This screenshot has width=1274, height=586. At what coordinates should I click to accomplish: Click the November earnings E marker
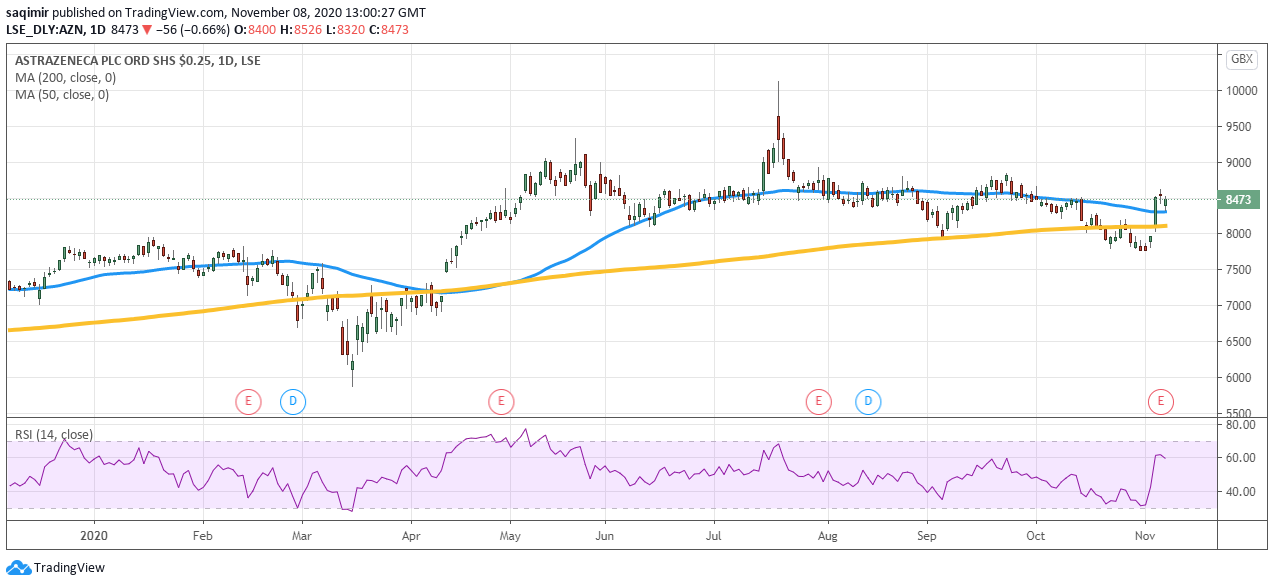coord(1160,402)
